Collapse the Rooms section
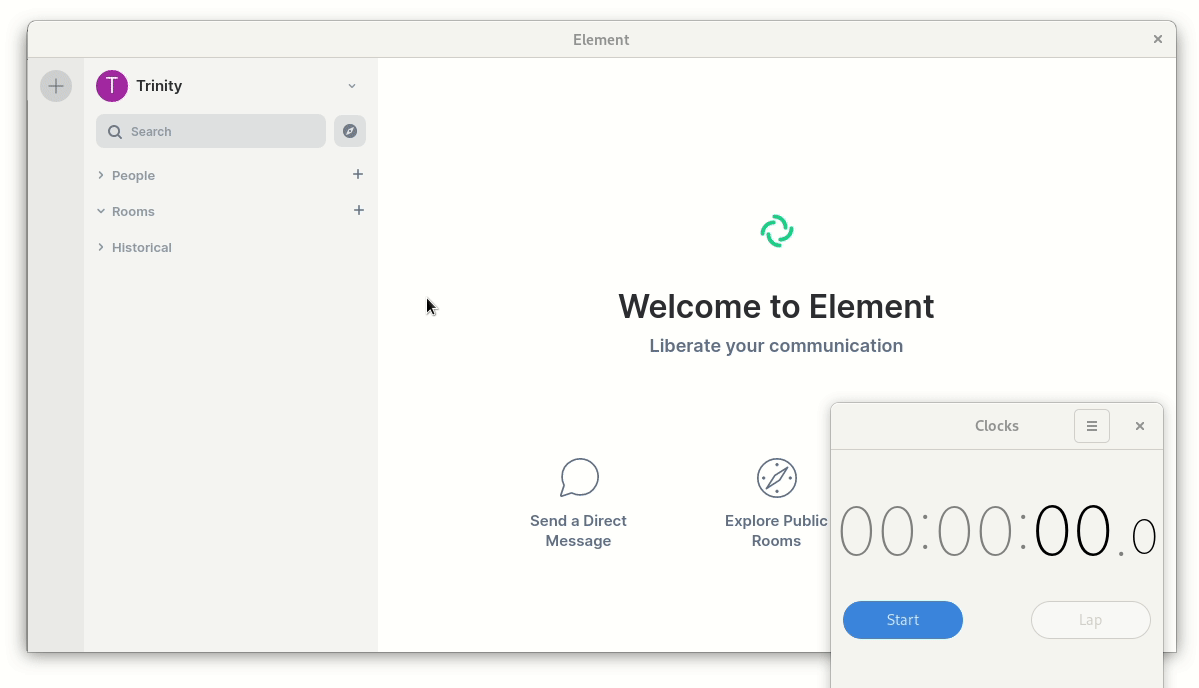This screenshot has width=1199, height=688. (x=101, y=211)
